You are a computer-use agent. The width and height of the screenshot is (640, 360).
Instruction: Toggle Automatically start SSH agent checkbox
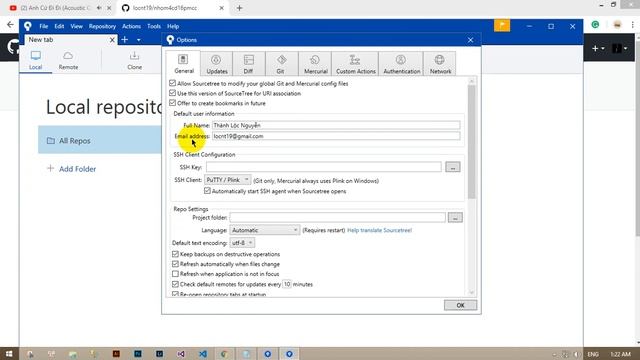tap(207, 191)
